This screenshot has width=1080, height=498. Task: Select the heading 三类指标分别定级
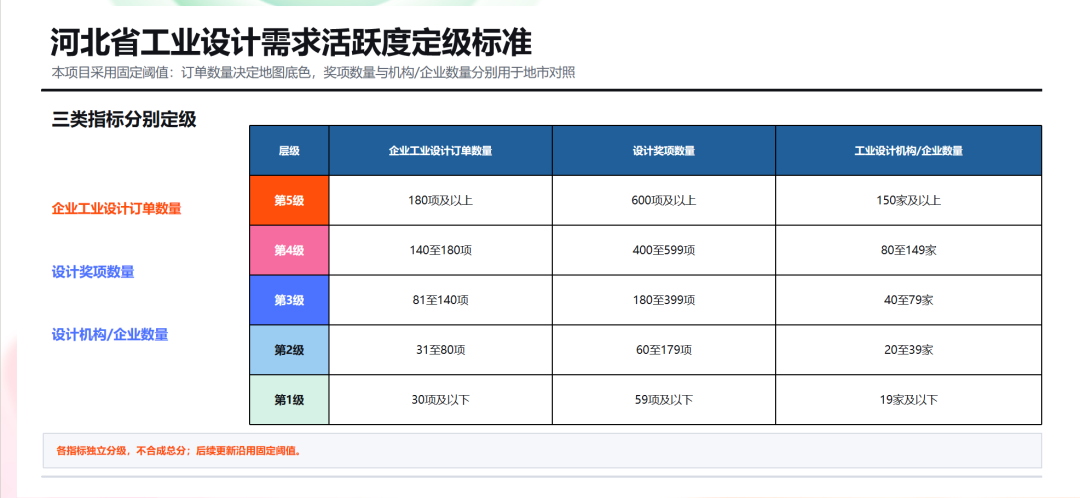(124, 120)
